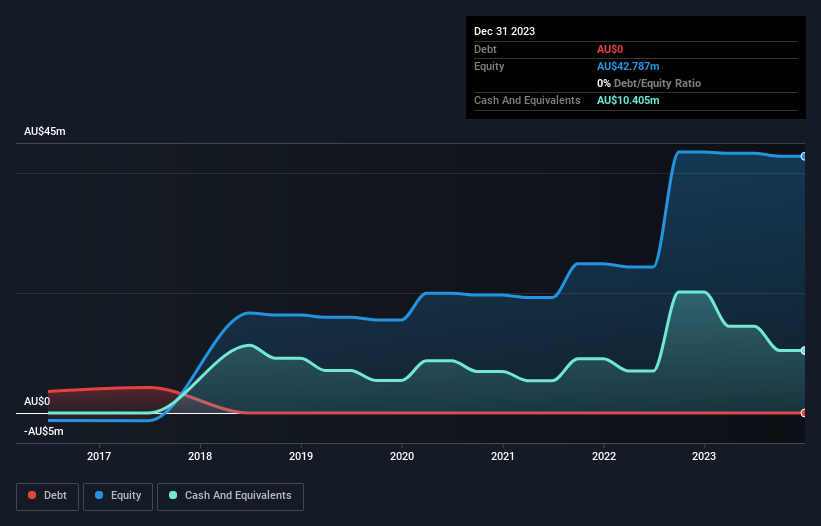The width and height of the screenshot is (821, 526).
Task: Click the blue Equity endpoint marker
Action: point(804,156)
